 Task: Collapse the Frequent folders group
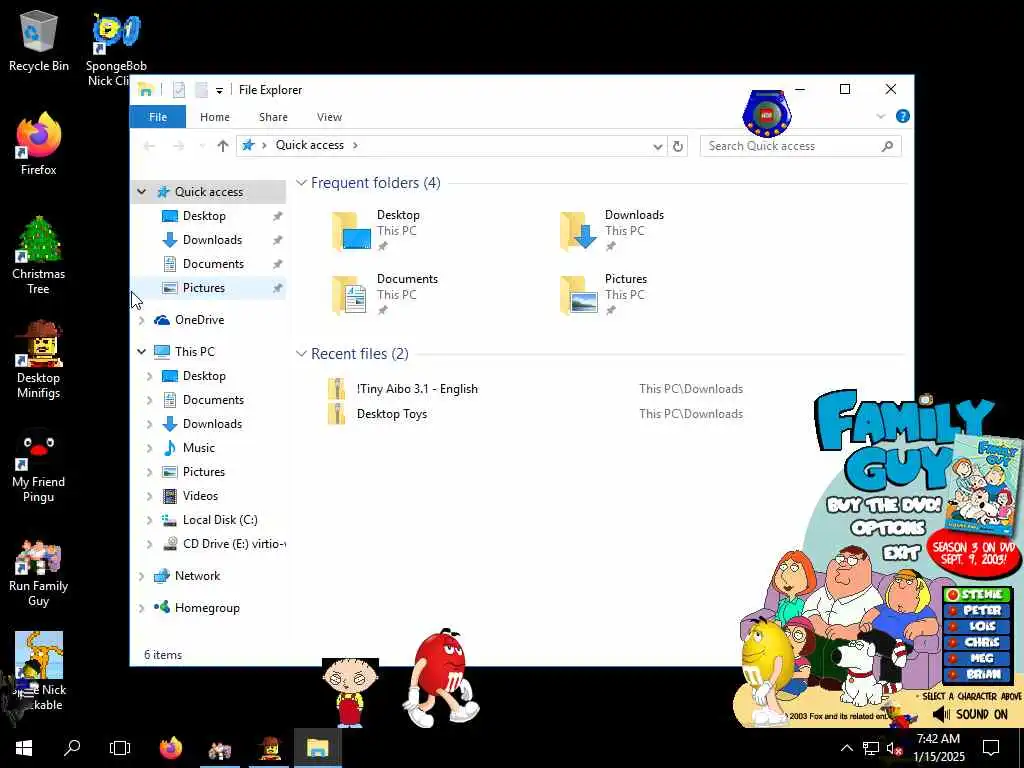click(x=301, y=183)
